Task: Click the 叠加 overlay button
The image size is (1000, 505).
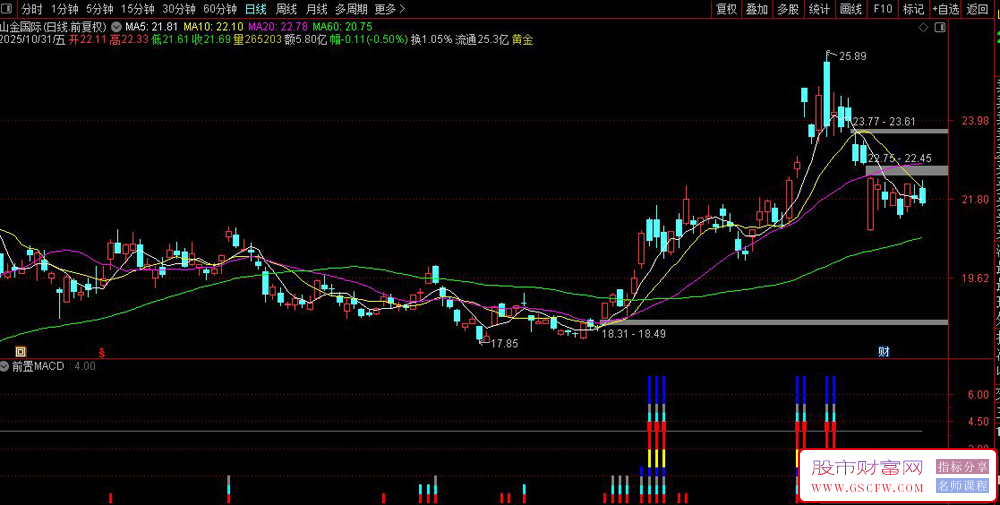Action: coord(757,9)
